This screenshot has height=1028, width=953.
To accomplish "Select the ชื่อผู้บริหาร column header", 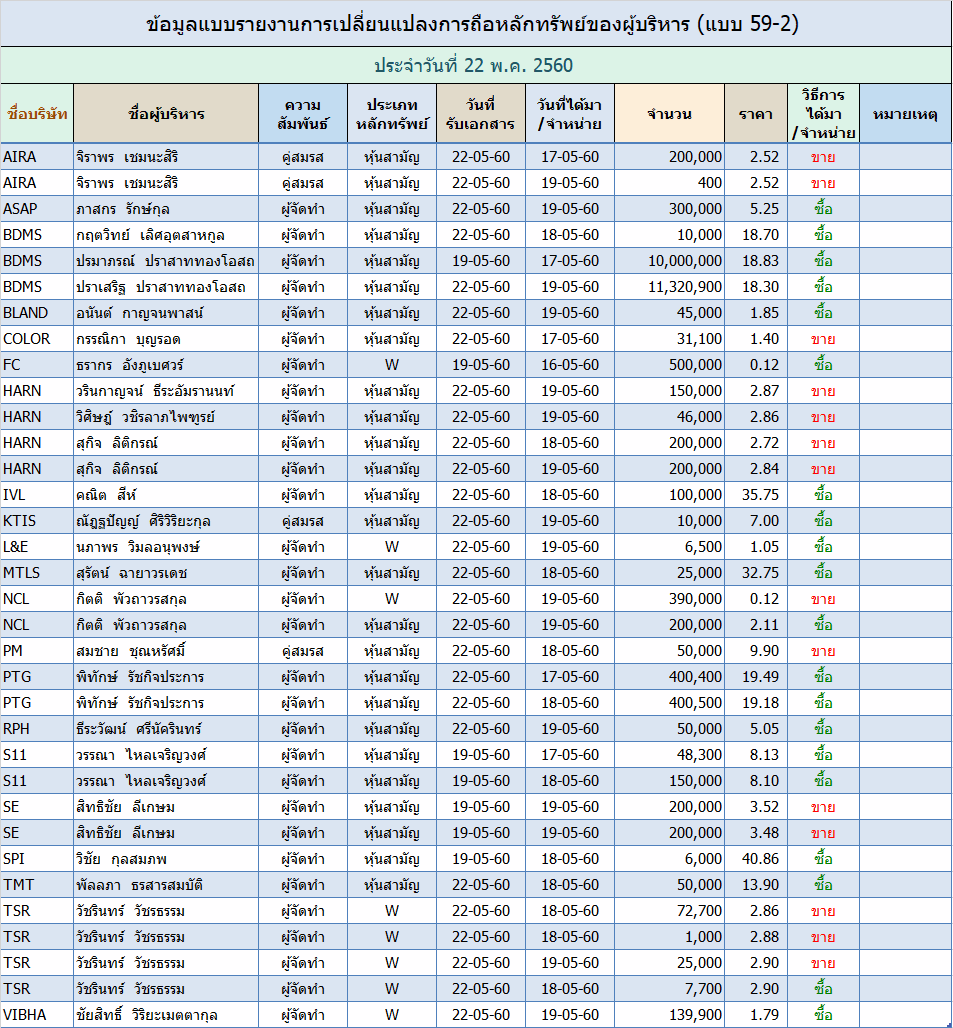I will pos(166,114).
